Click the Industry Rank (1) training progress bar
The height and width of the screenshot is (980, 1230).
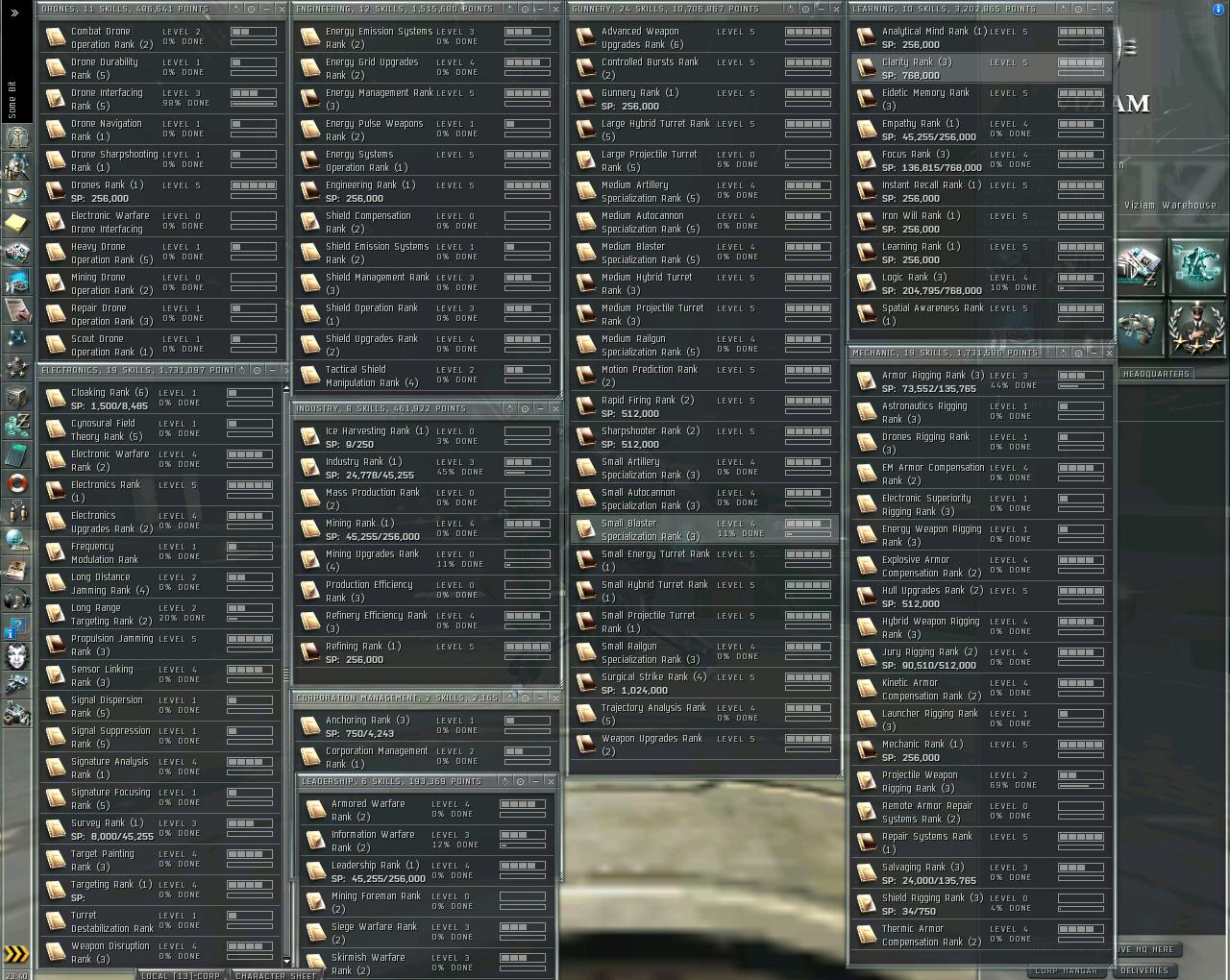pos(528,473)
